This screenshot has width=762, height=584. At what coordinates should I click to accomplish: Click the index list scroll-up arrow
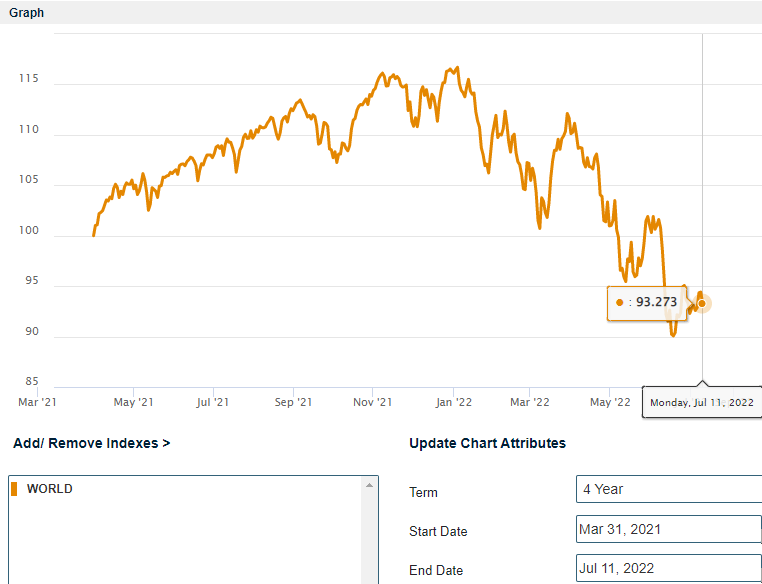[x=371, y=485]
